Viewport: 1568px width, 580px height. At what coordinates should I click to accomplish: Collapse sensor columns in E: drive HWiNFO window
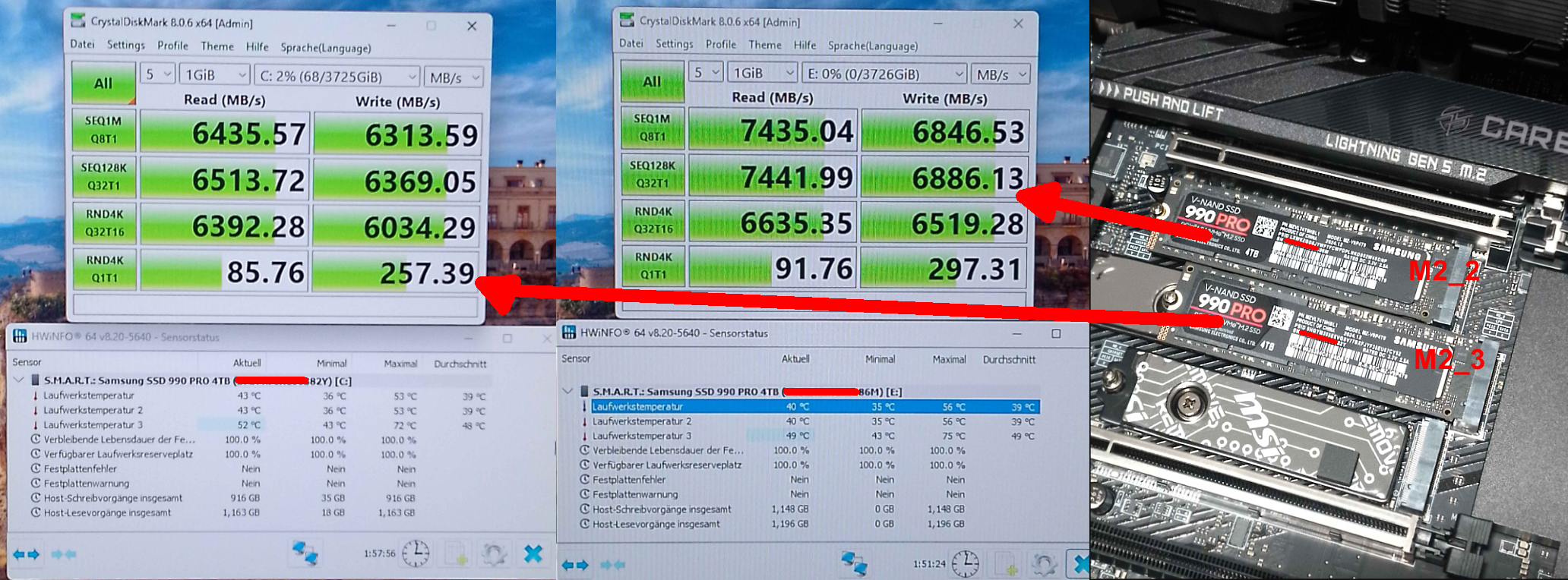click(x=615, y=565)
